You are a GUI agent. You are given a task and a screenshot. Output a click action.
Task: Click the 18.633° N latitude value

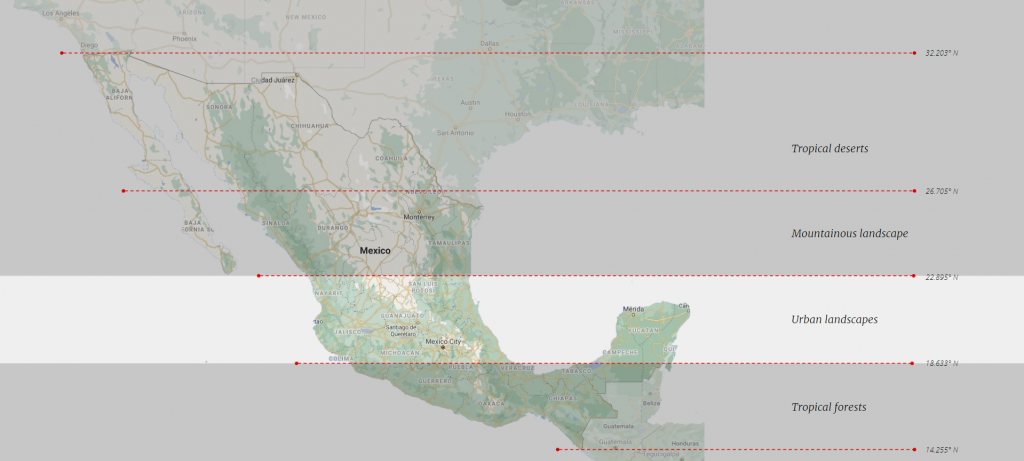pos(941,364)
